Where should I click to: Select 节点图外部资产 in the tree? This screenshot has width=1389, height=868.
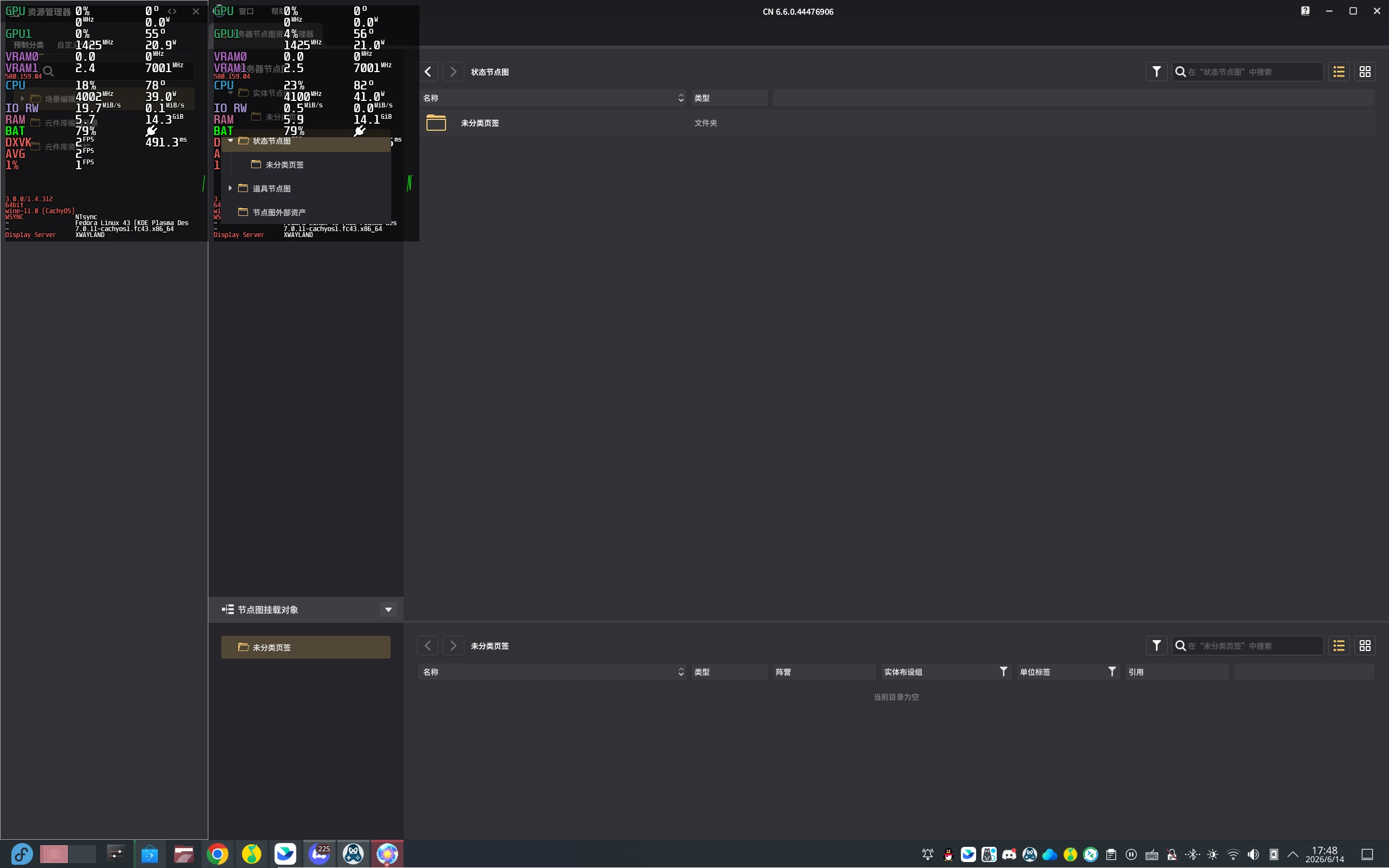[x=279, y=213]
